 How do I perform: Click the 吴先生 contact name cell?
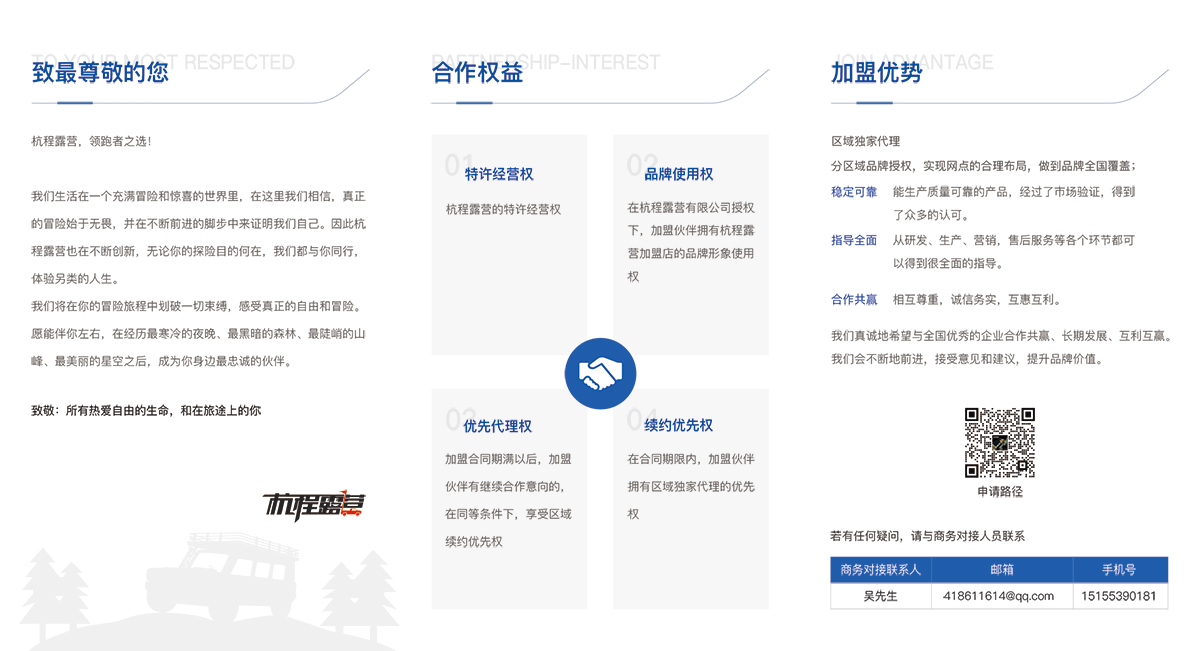coord(881,596)
